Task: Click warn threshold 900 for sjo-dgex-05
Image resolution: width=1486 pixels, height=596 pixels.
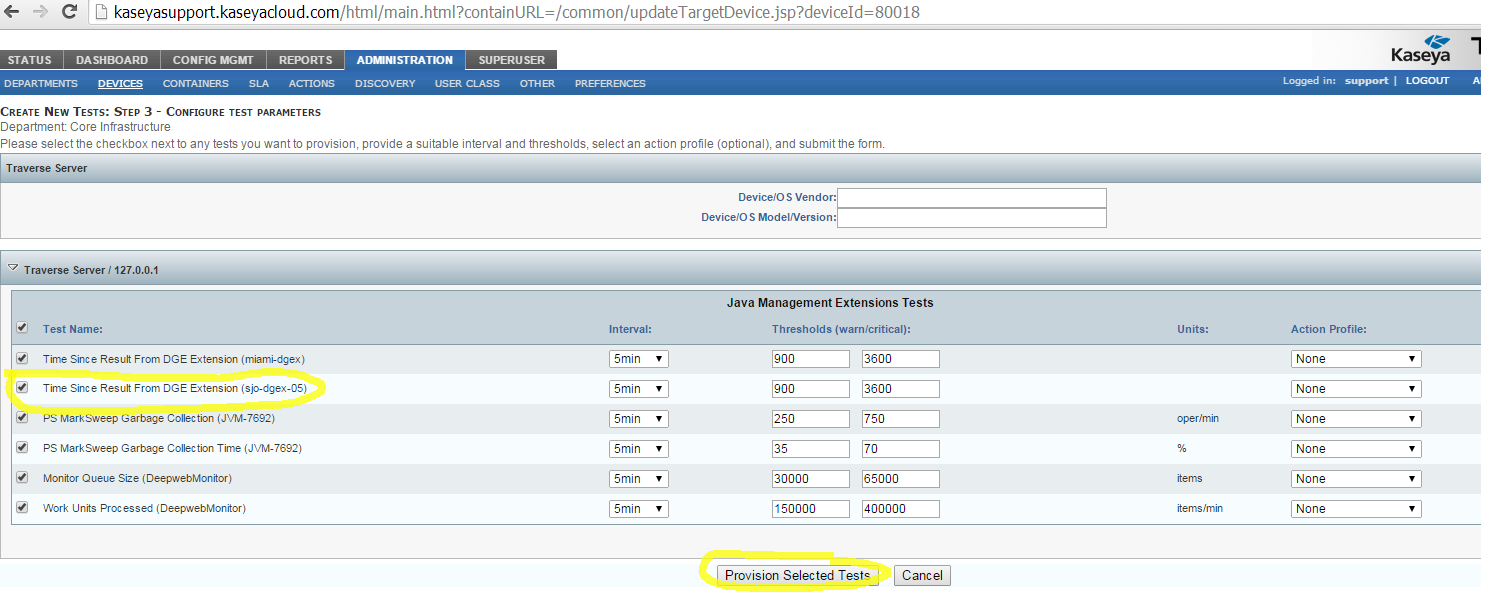Action: [x=811, y=389]
